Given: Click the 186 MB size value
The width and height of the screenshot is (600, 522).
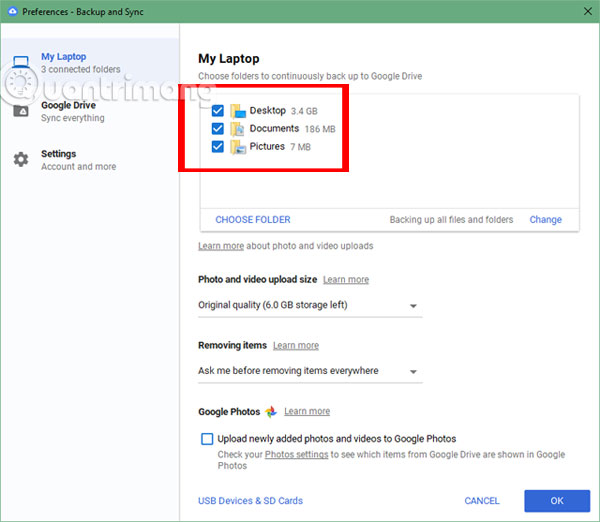Looking at the screenshot, I should tap(320, 129).
